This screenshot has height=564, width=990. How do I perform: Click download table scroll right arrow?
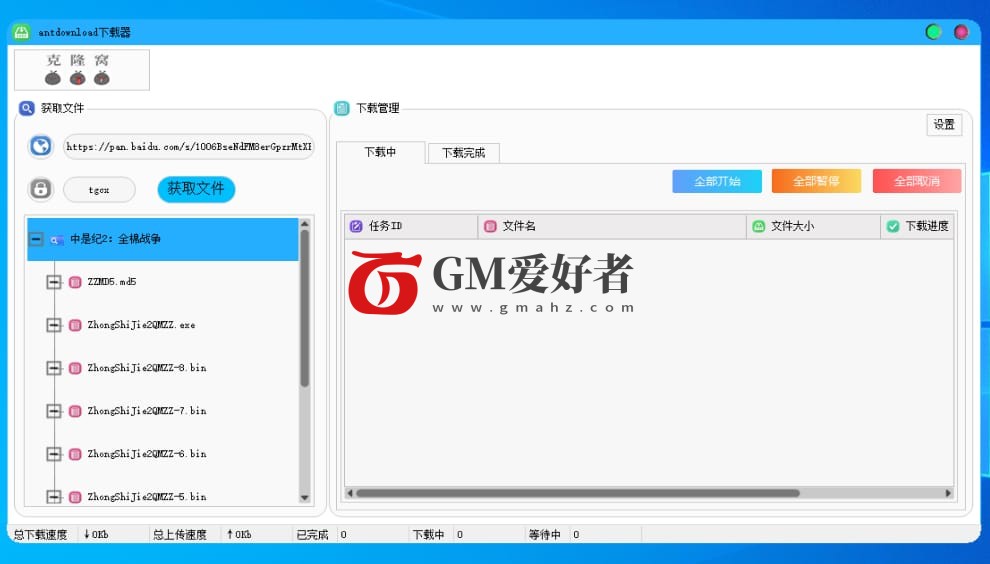[948, 493]
